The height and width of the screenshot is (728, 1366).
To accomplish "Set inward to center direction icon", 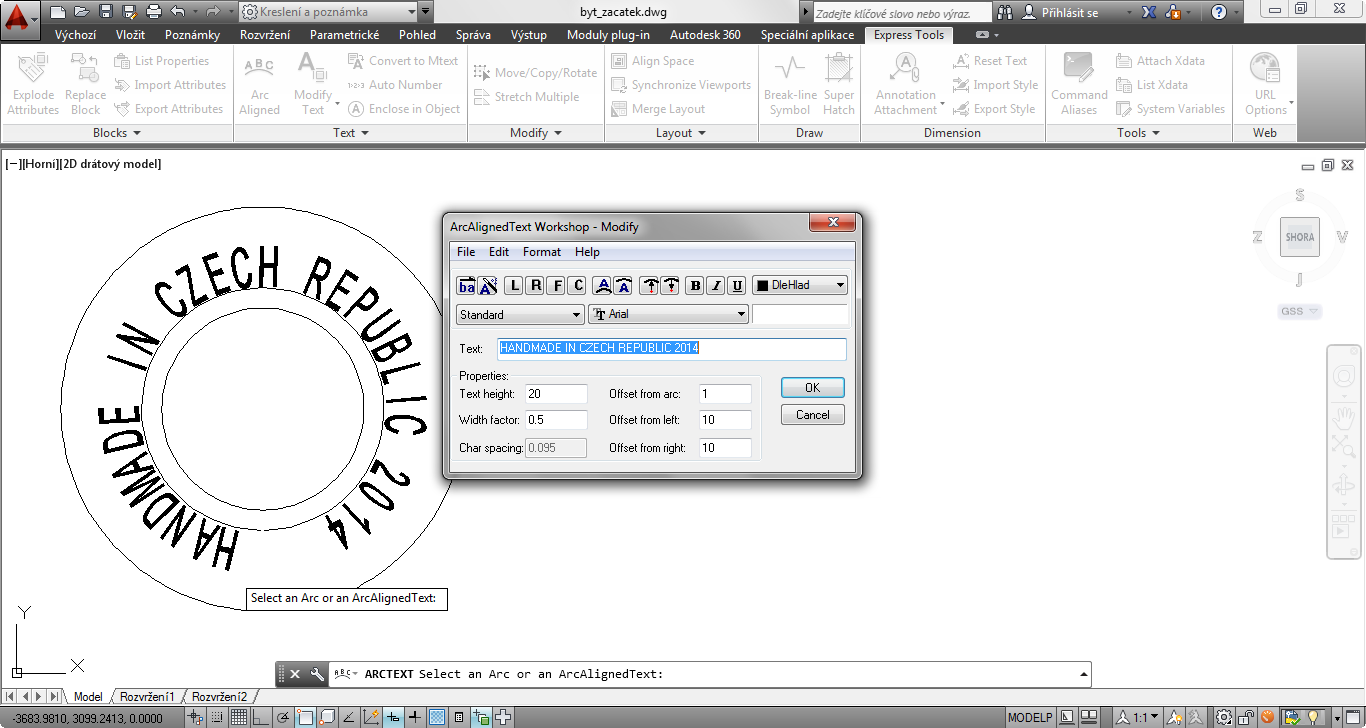I will (670, 286).
